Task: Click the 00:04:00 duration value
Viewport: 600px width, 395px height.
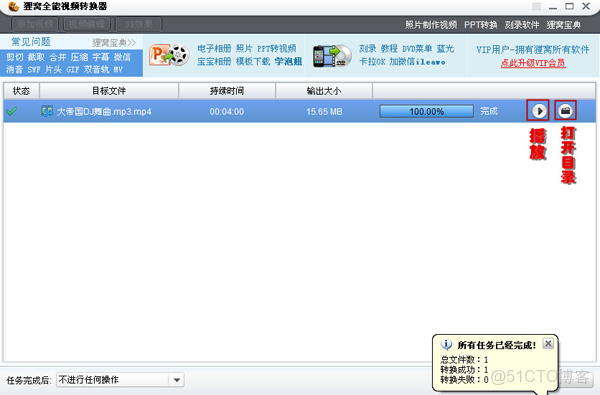Action: coord(227,112)
